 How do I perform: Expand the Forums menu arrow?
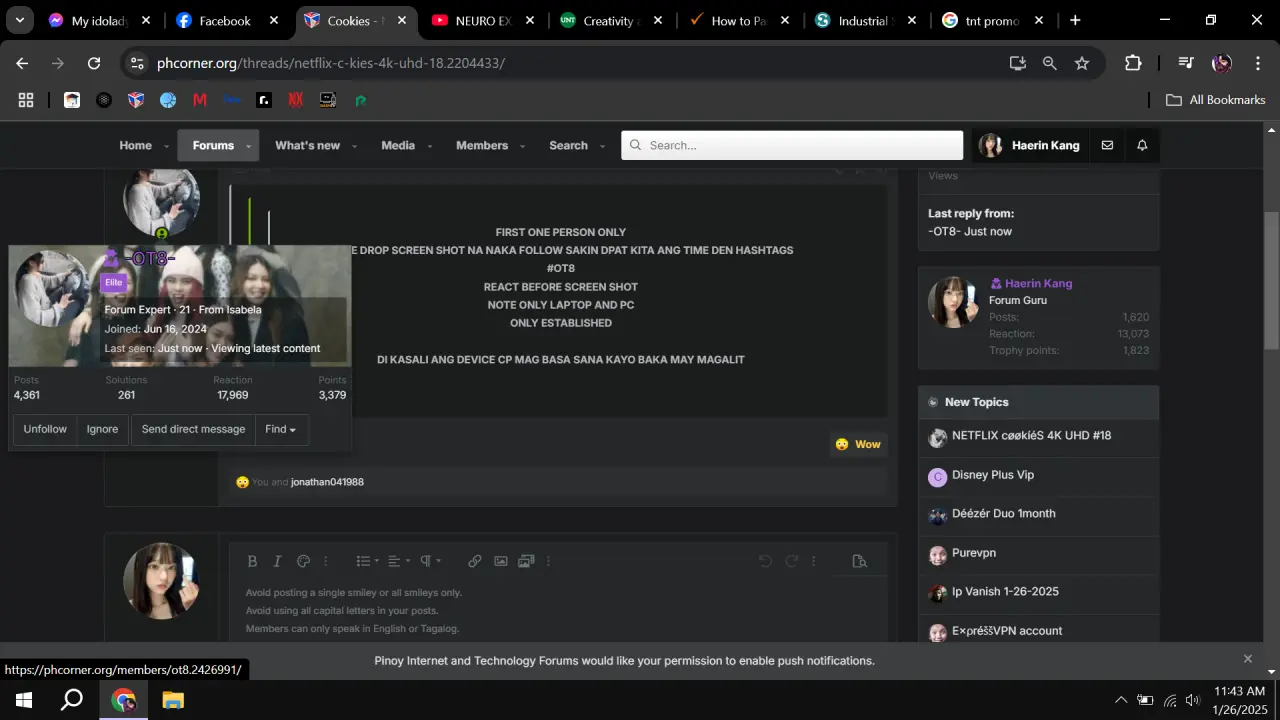point(249,146)
